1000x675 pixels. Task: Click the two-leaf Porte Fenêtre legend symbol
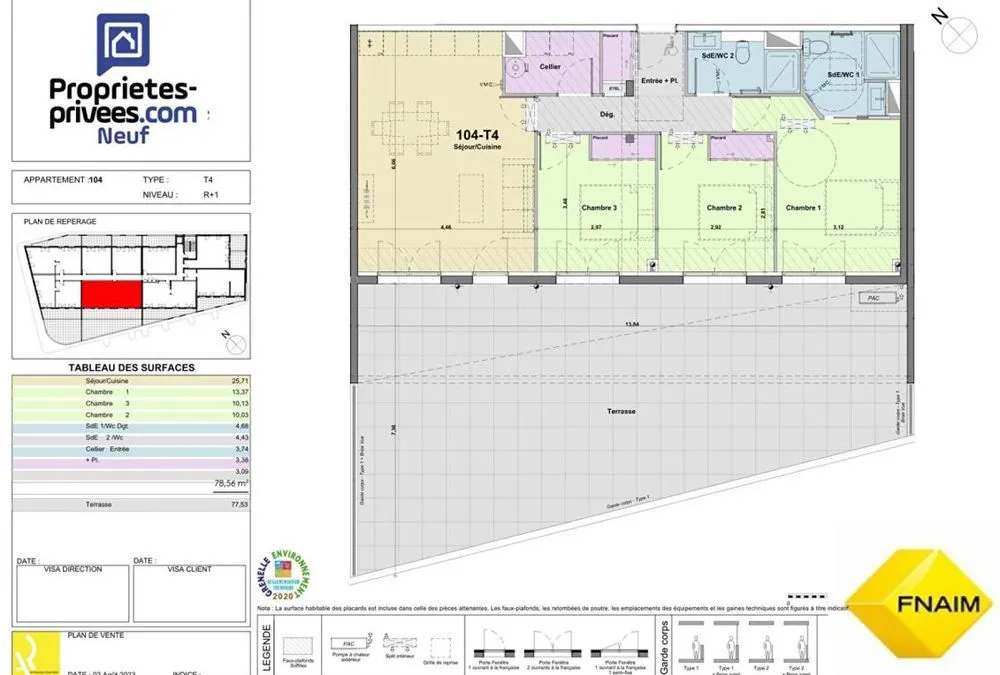(x=552, y=643)
